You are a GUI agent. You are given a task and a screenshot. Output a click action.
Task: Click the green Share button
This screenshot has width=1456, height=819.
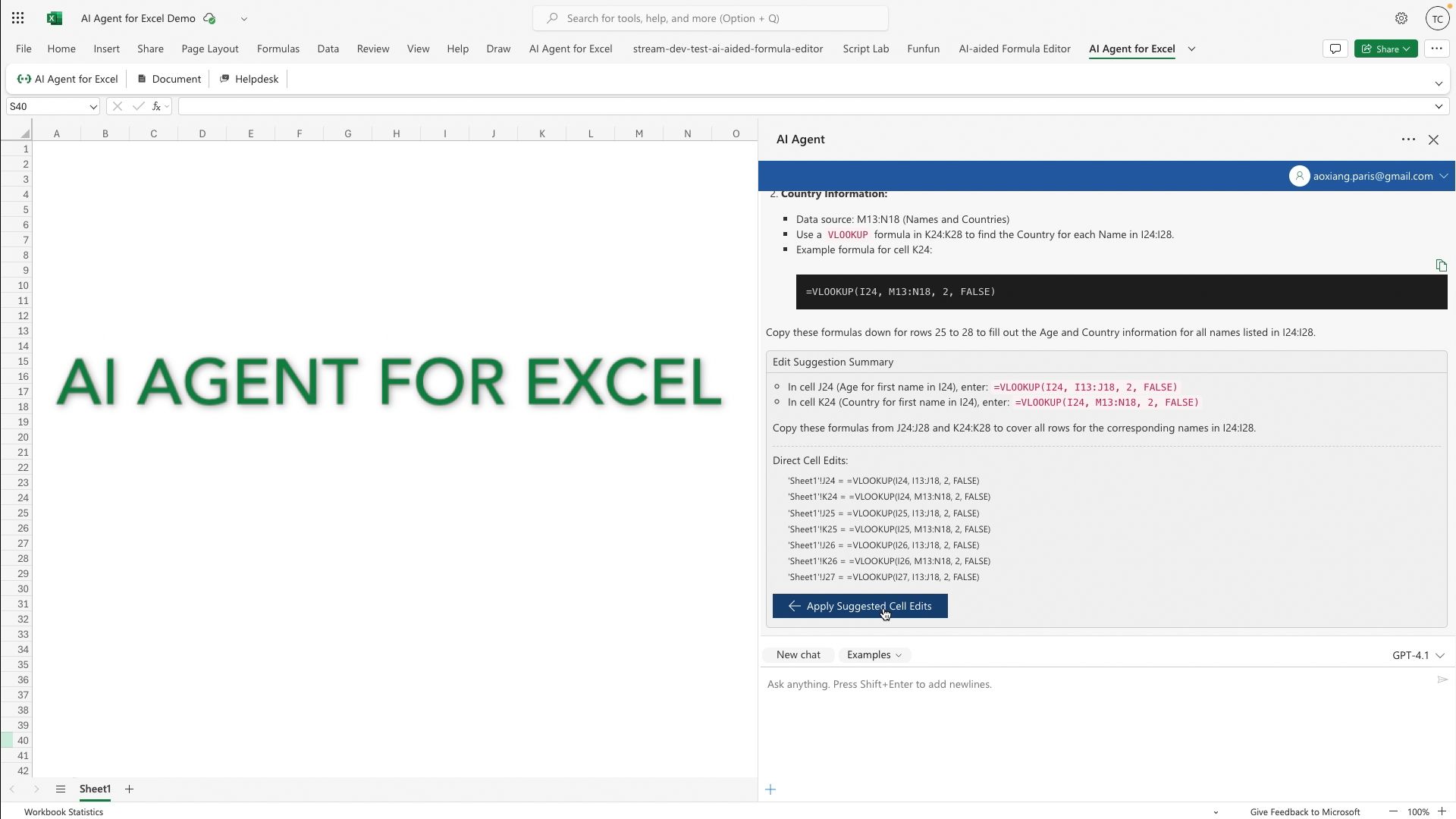pyautogui.click(x=1386, y=49)
